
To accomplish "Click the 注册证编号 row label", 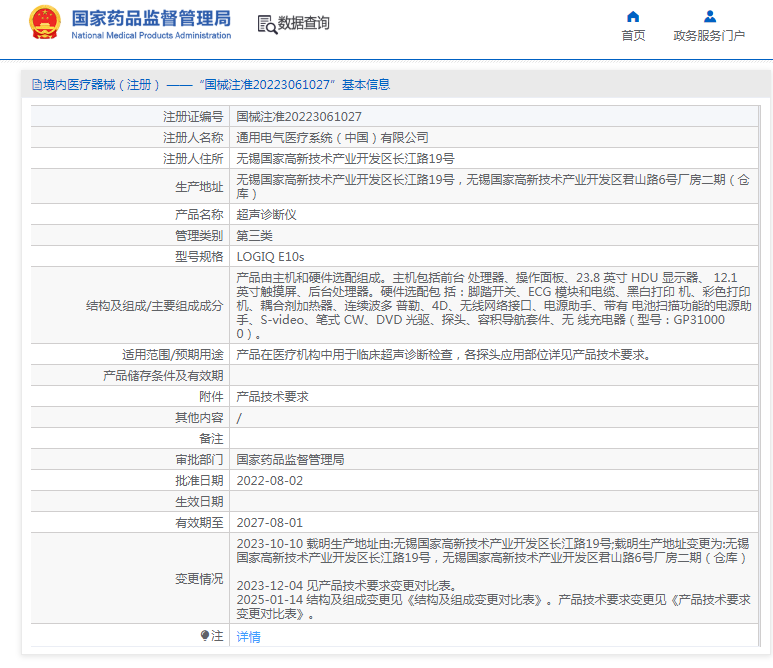I will click(x=193, y=117).
